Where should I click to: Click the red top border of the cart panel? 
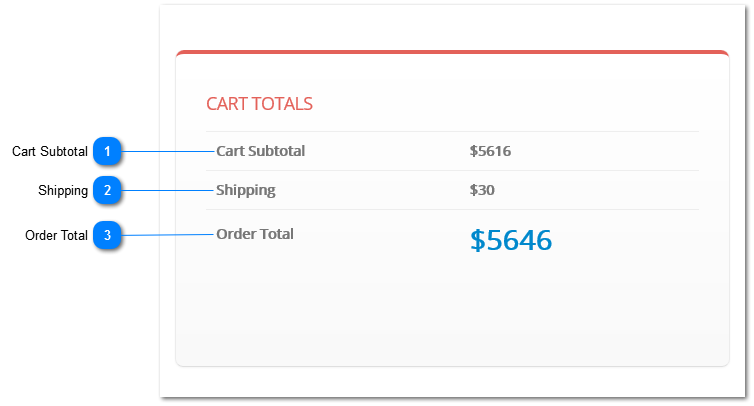[x=452, y=52]
